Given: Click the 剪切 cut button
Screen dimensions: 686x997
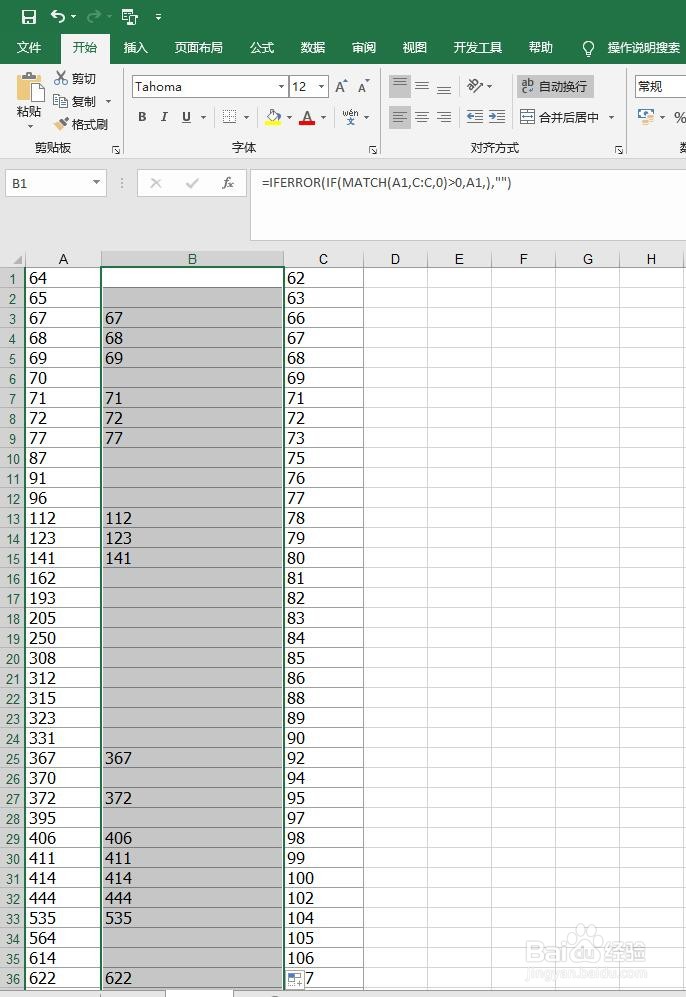Looking at the screenshot, I should point(75,78).
